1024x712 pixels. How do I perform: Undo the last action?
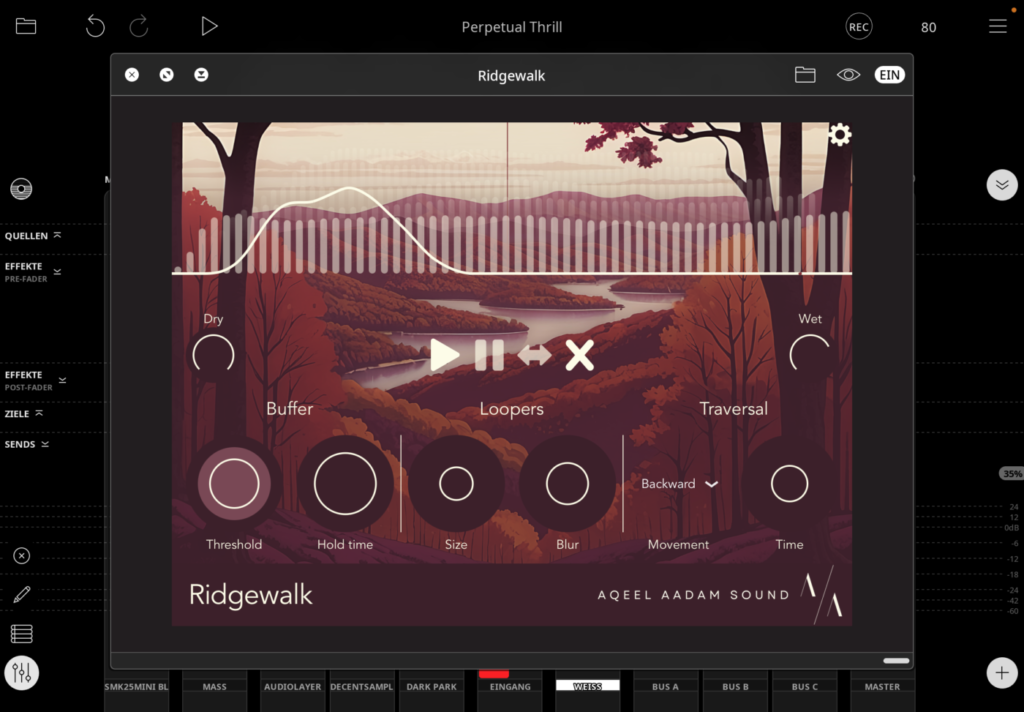[95, 27]
